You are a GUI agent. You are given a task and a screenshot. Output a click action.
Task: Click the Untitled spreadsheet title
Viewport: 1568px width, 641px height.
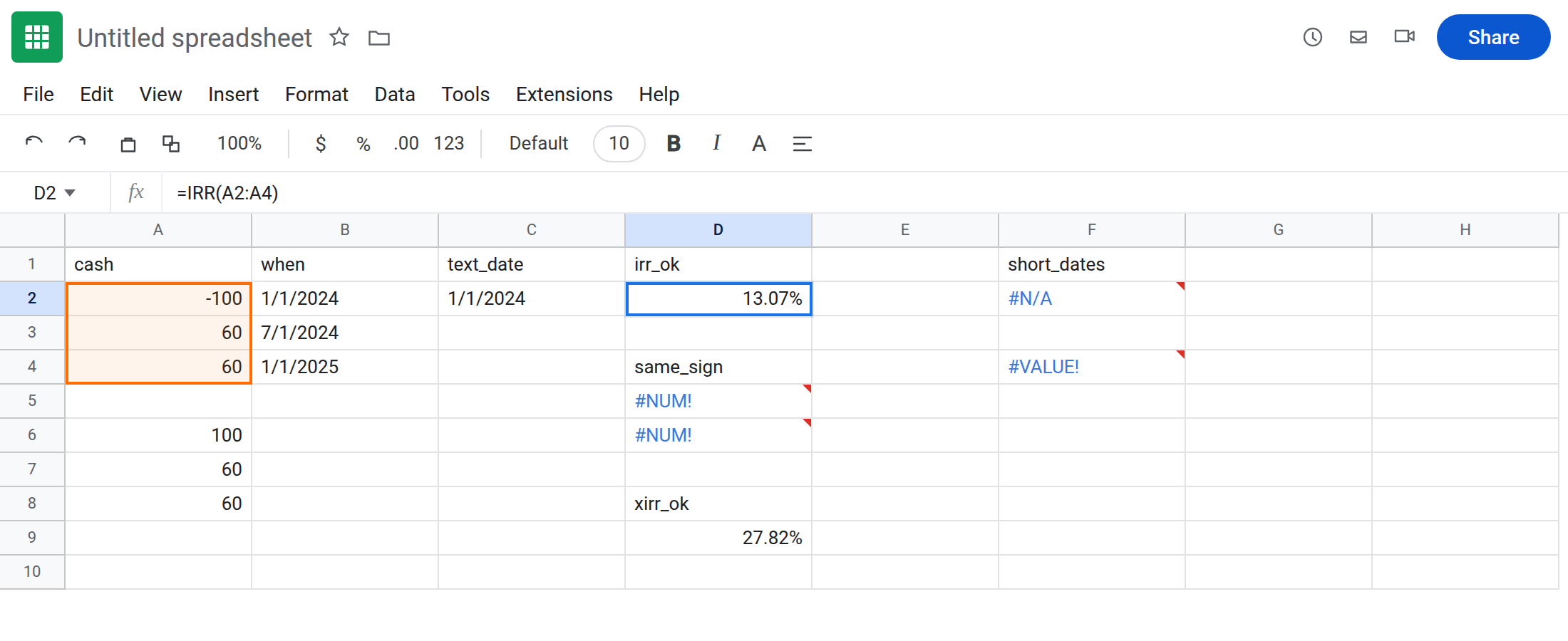point(195,38)
